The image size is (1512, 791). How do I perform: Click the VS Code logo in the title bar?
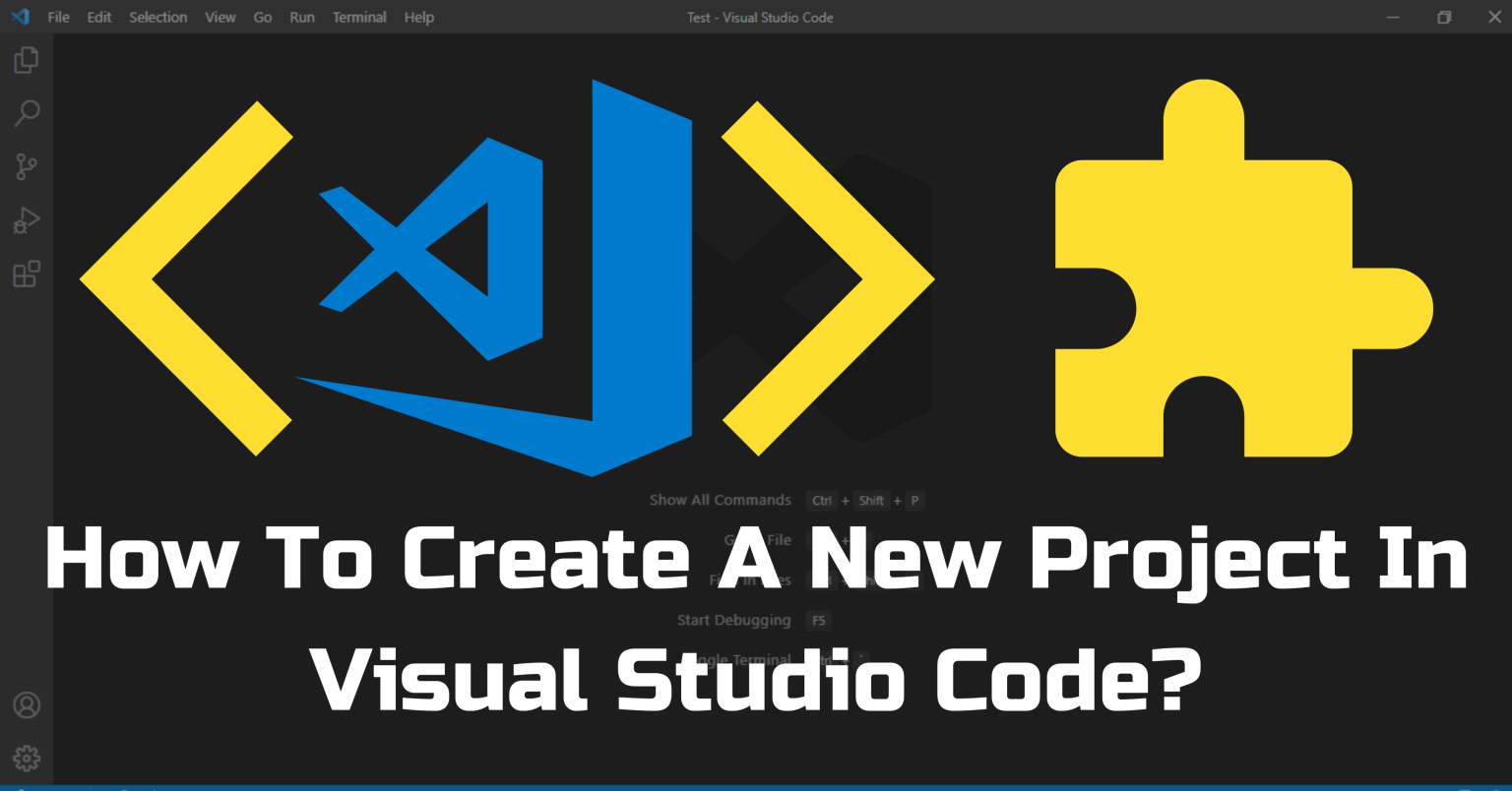(x=20, y=17)
